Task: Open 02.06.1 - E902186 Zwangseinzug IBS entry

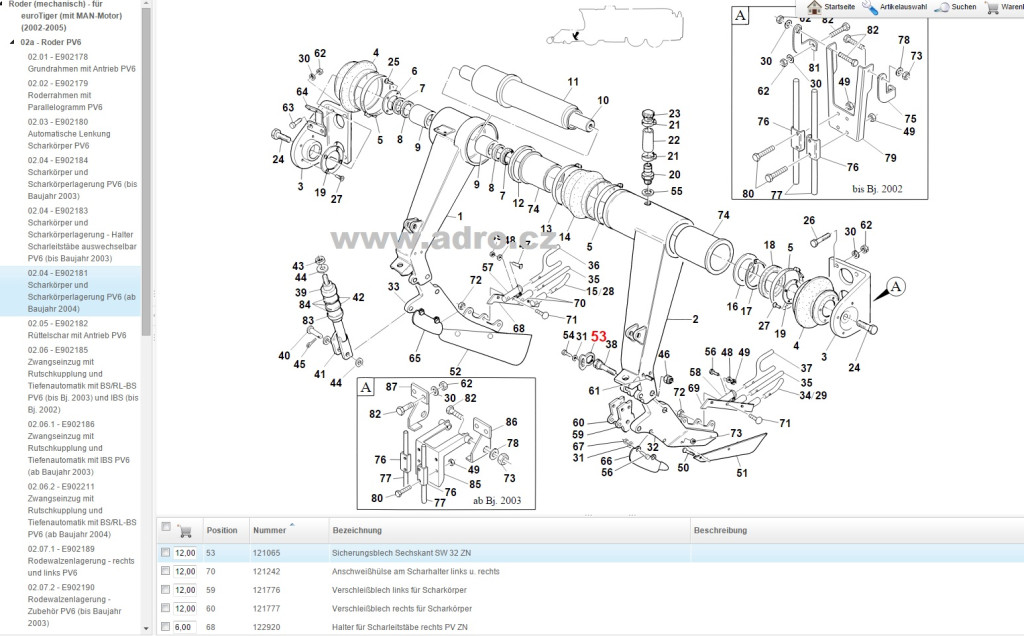Action: (78, 448)
